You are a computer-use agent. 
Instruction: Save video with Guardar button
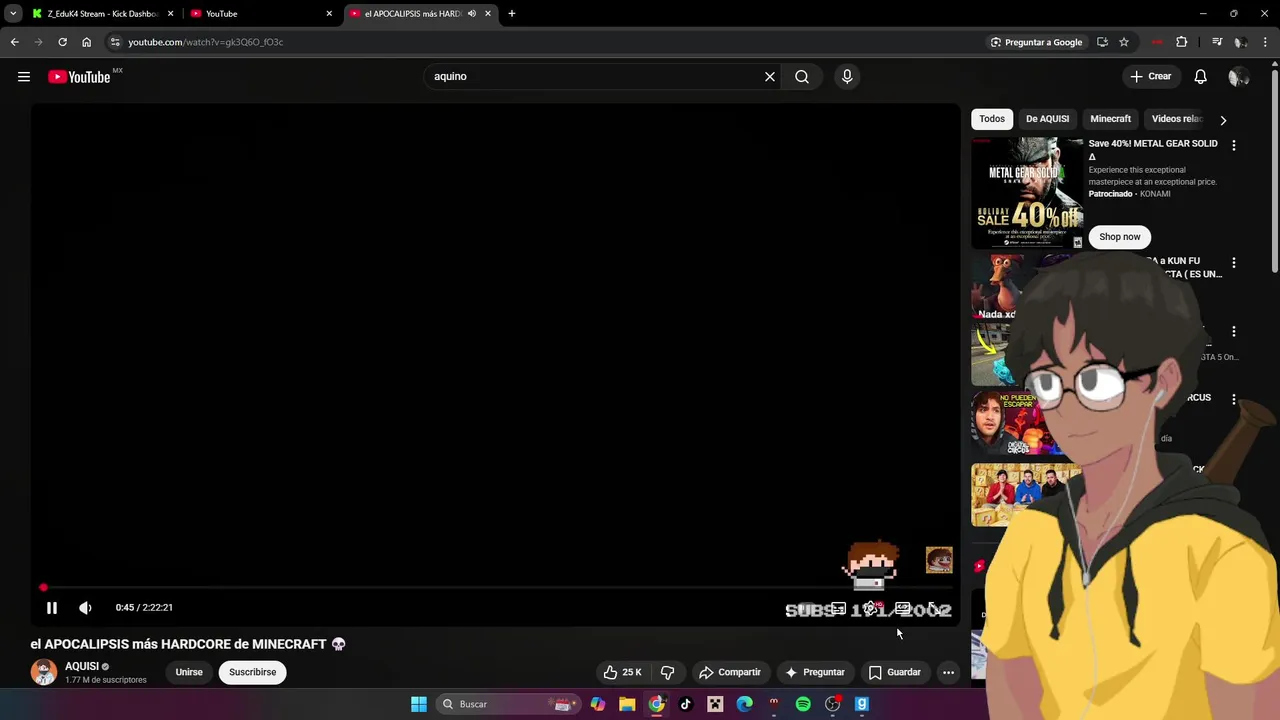pyautogui.click(x=895, y=672)
